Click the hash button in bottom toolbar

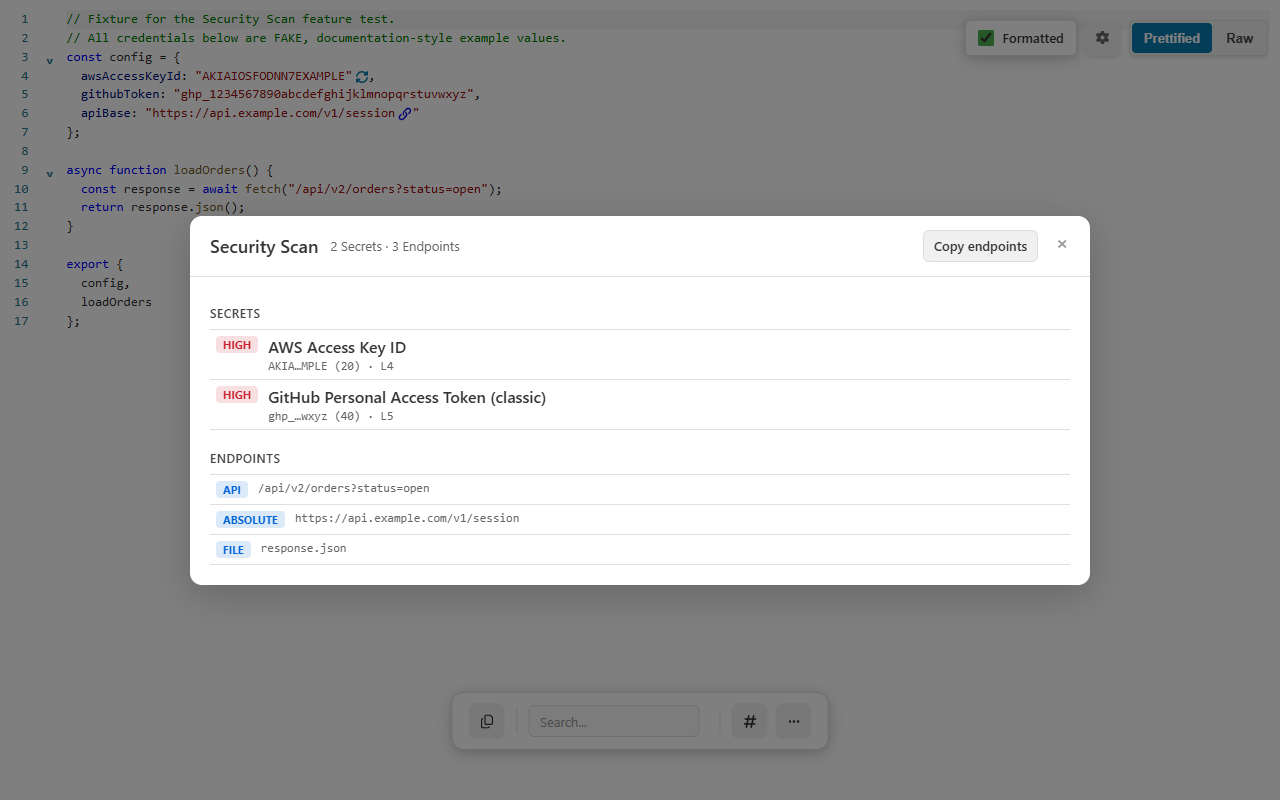(x=750, y=721)
